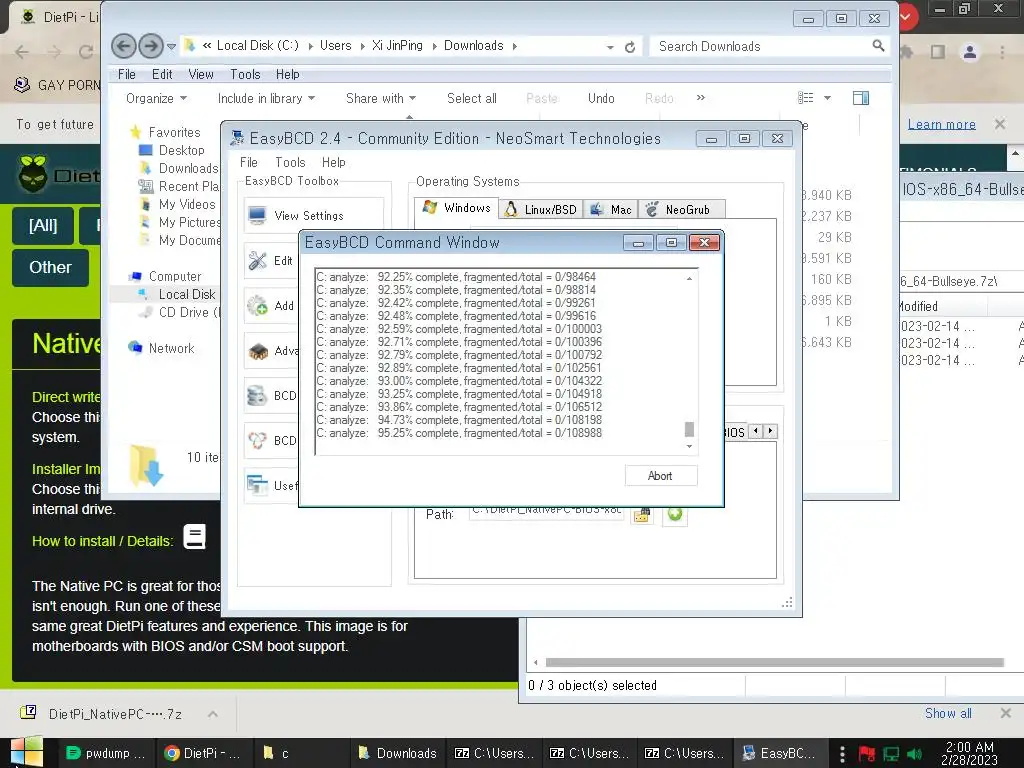Viewport: 1024px width, 768px height.
Task: Click the Add New Entry icon
Action: point(257,306)
